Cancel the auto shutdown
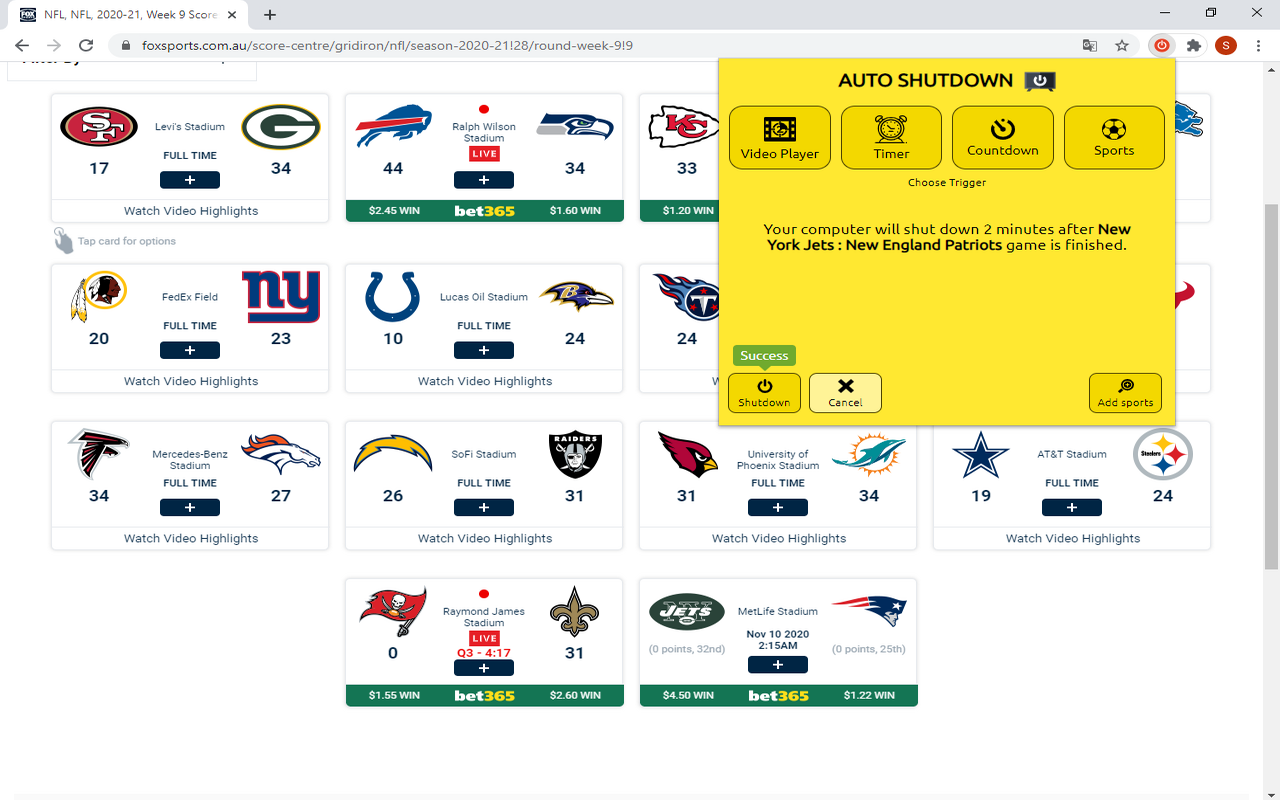Viewport: 1280px width, 800px height. point(845,393)
